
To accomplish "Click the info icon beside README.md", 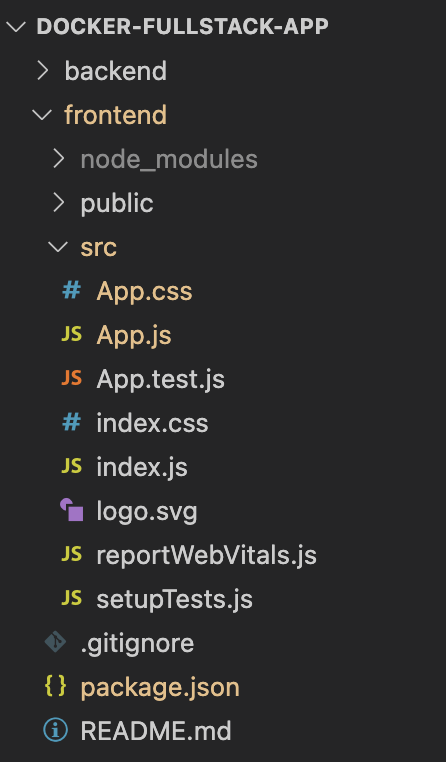I will [55, 730].
